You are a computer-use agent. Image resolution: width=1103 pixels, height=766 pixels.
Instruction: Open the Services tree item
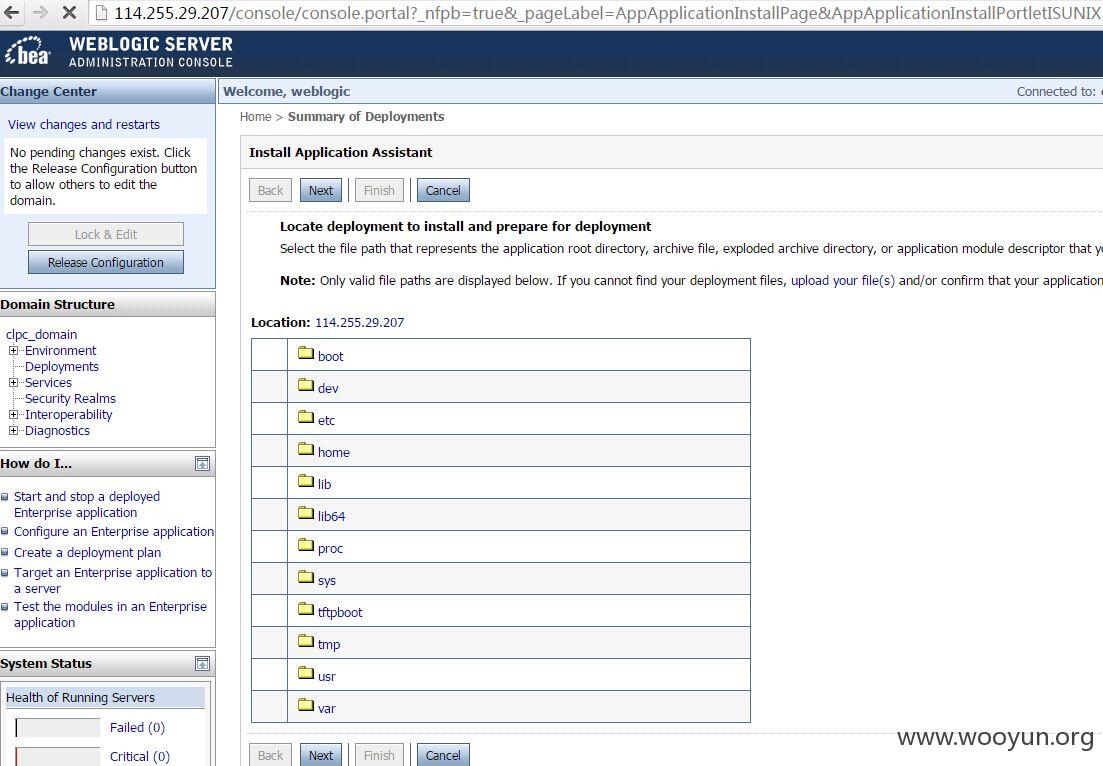coord(49,383)
